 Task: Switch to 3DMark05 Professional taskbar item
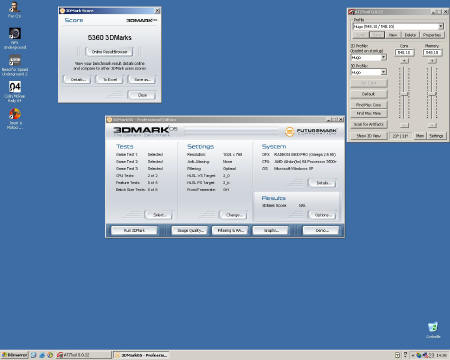141,355
